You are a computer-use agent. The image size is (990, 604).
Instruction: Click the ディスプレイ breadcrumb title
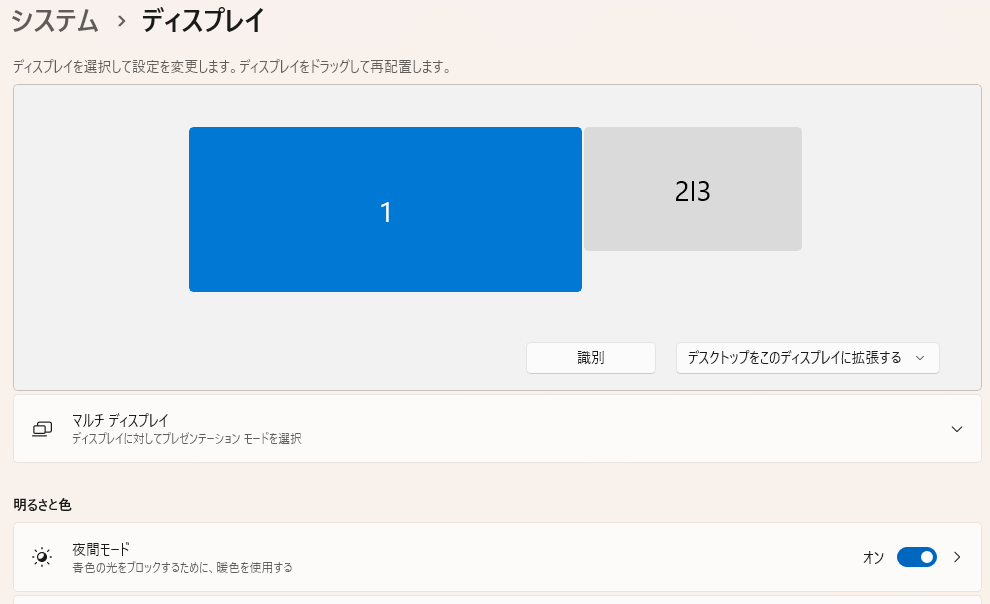pyautogui.click(x=202, y=20)
